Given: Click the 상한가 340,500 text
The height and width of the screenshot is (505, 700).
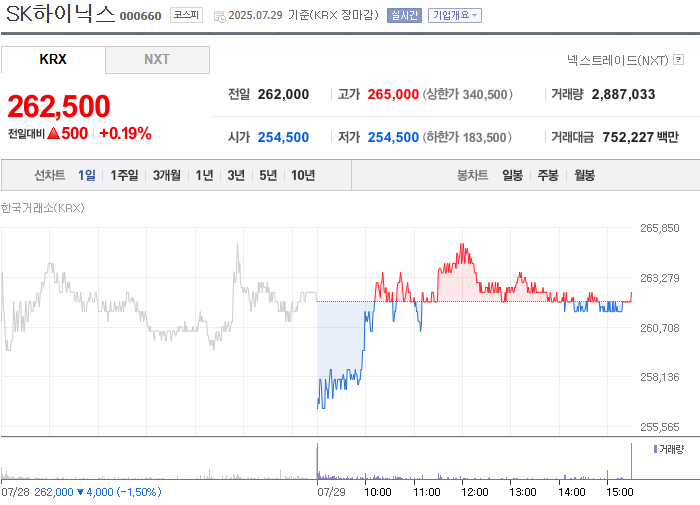Looking at the screenshot, I should pyautogui.click(x=467, y=94).
